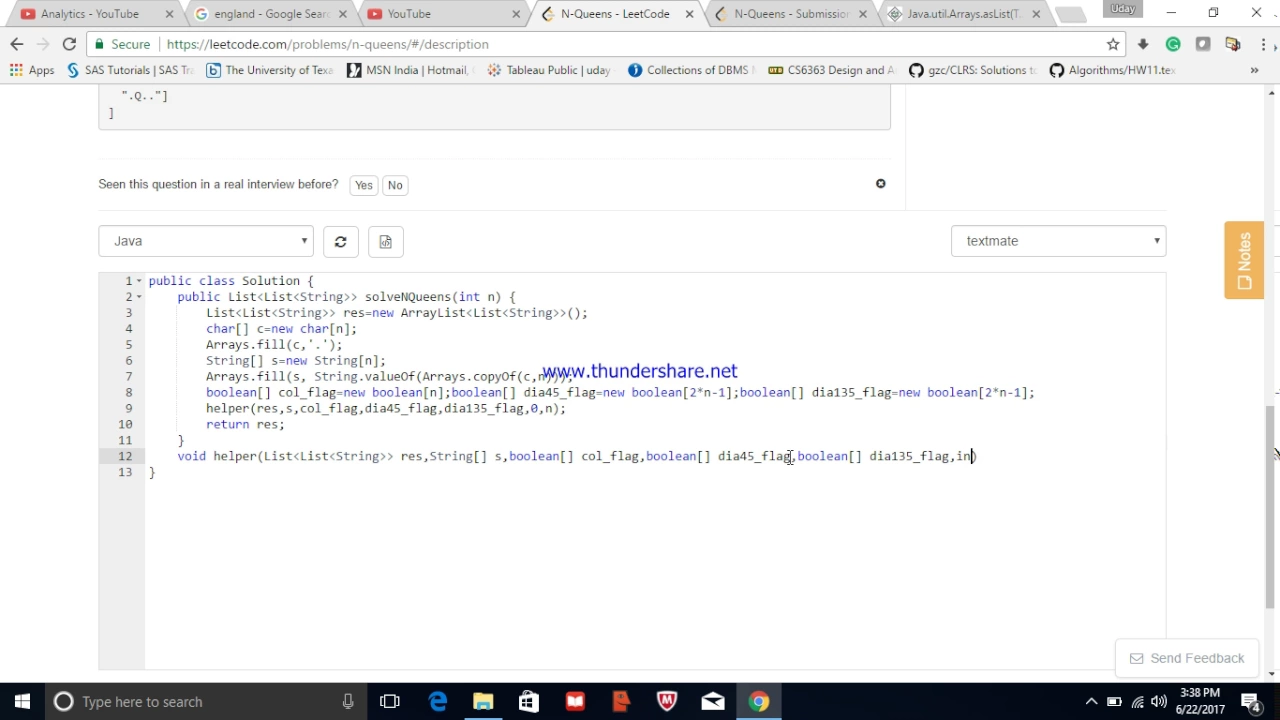Click Cortana microphone in taskbar search

(x=348, y=702)
